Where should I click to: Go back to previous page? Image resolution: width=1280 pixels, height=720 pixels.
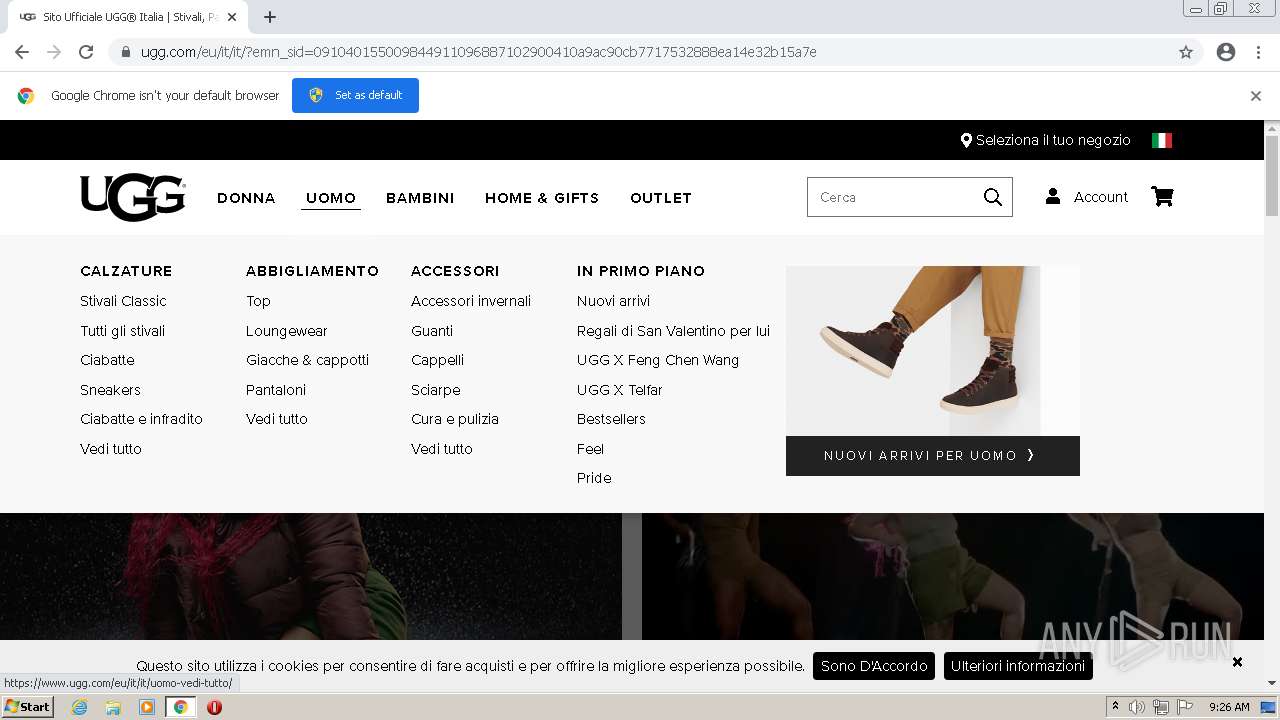pos(22,52)
